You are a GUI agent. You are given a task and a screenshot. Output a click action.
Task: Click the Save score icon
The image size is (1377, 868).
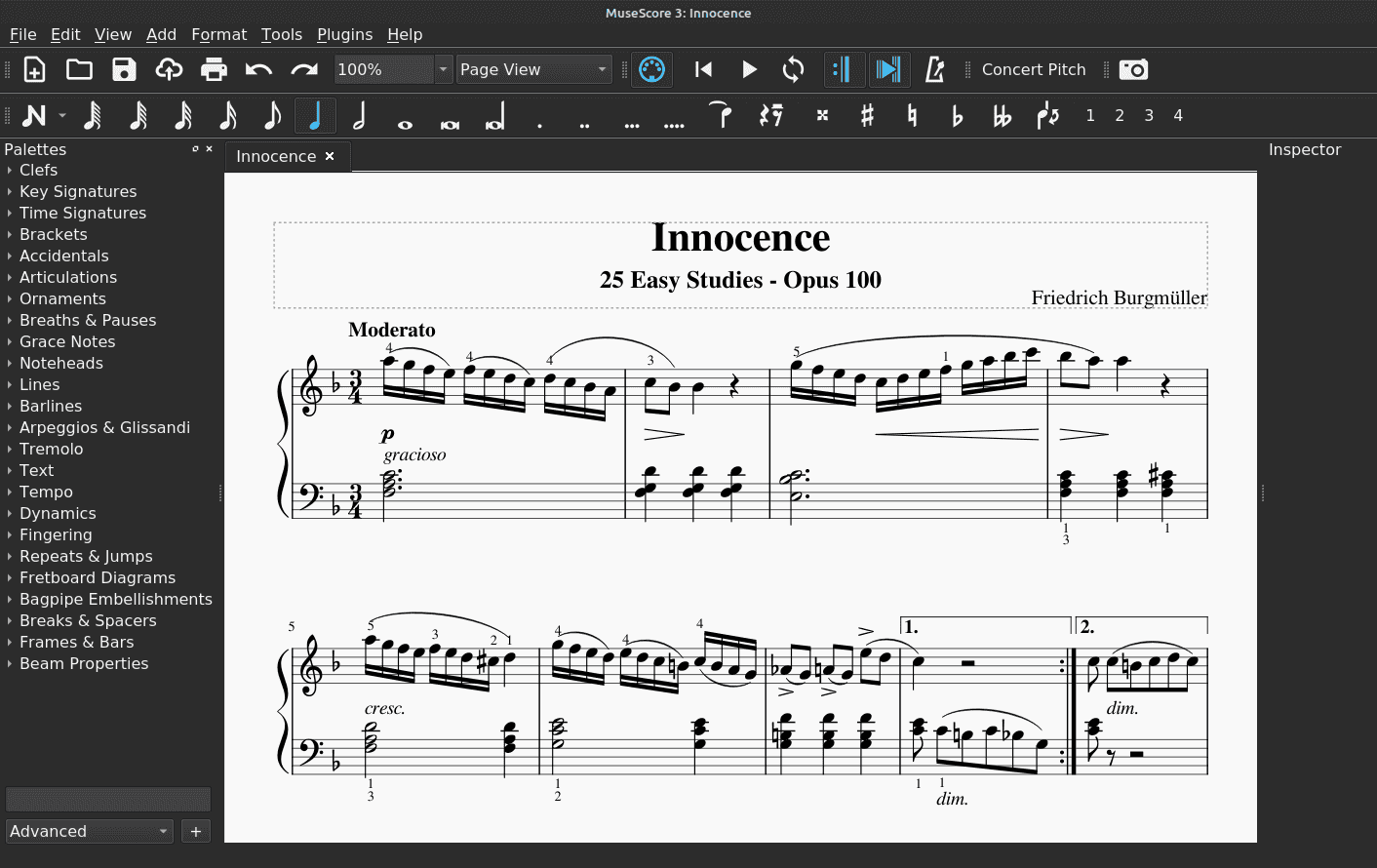coord(124,69)
